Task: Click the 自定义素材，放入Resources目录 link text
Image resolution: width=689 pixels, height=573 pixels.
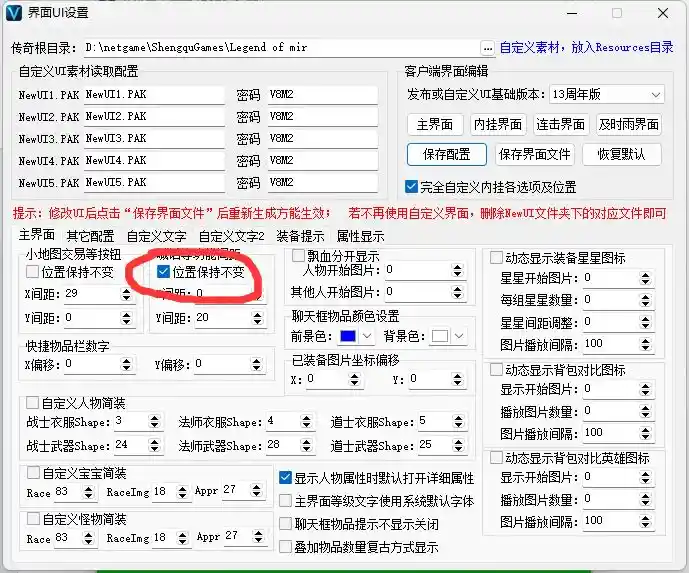Action: point(586,47)
